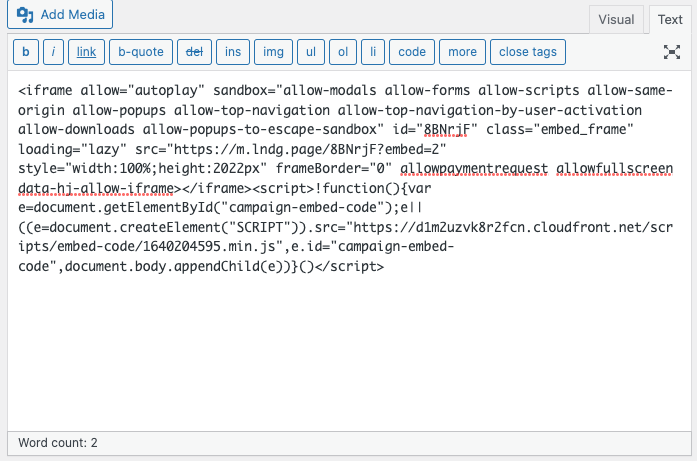Click the close tags button
697x461 pixels.
[x=528, y=52]
